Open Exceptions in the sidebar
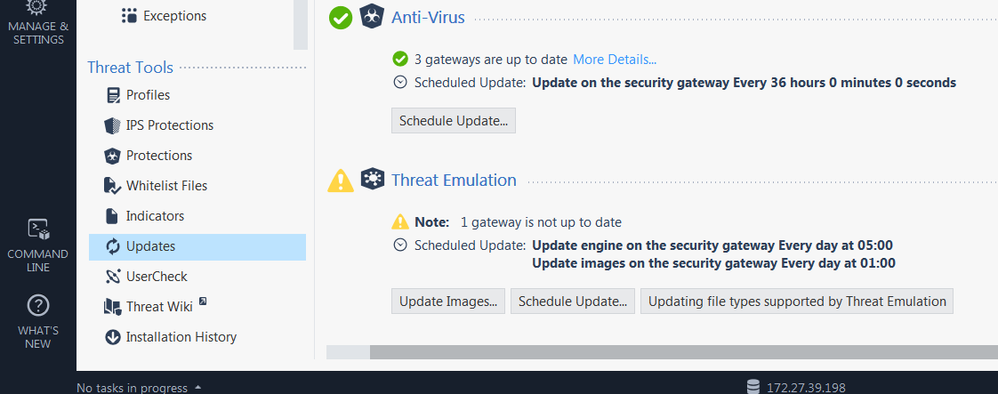This screenshot has width=998, height=394. coord(164,16)
